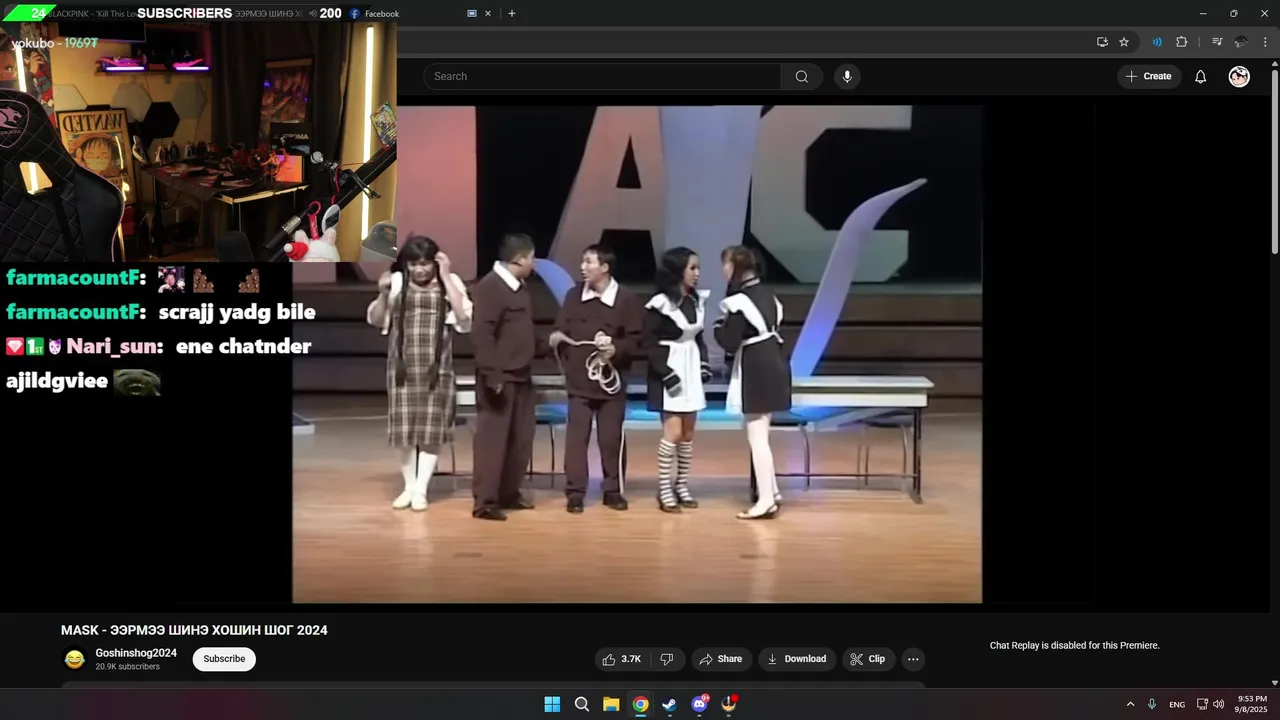Open the Goshinshog2024 channel name link
Screen dimensions: 1280x720
click(136, 653)
